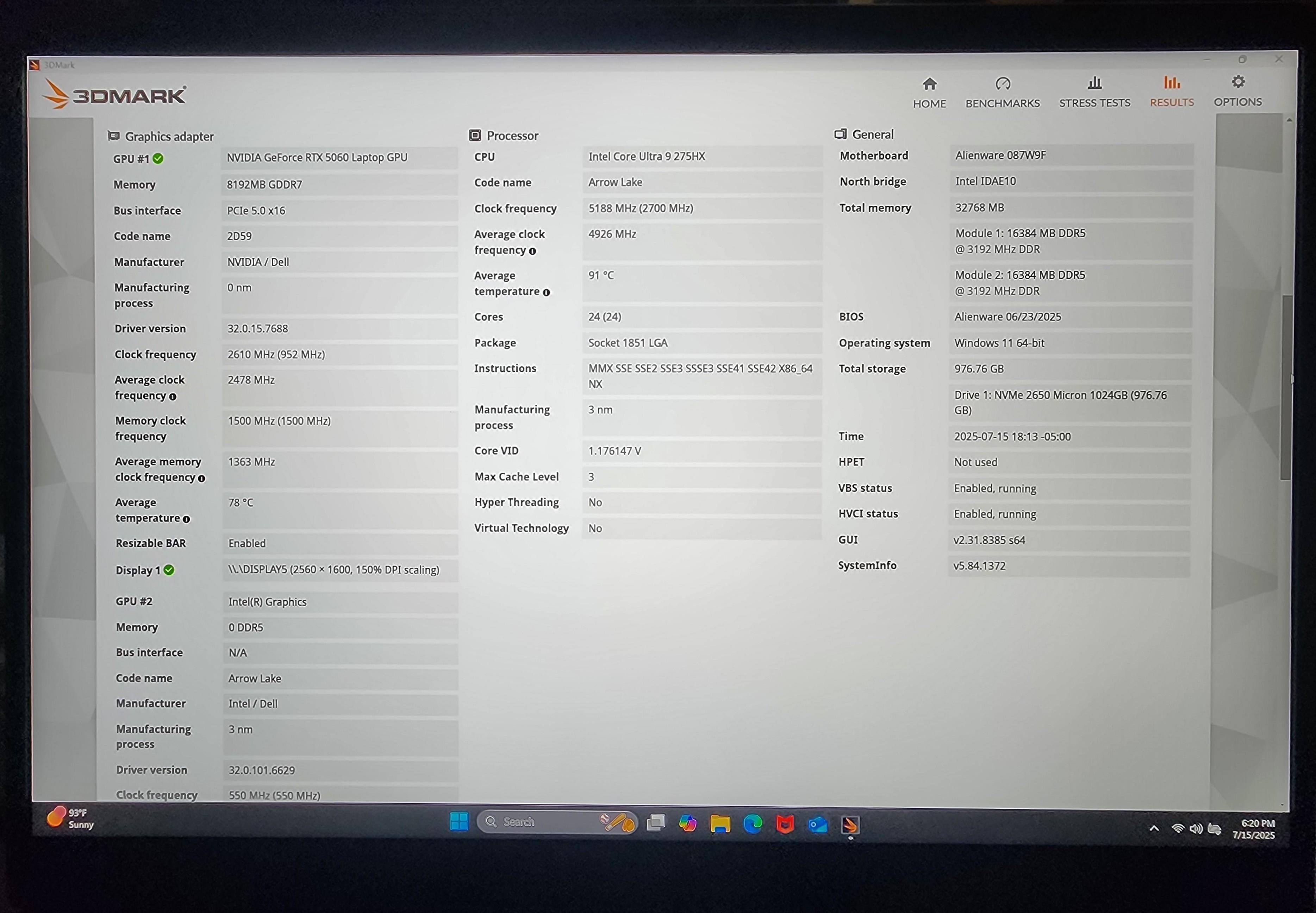Go to Benchmarks gauge icon
Image resolution: width=1316 pixels, height=913 pixels.
(x=1003, y=85)
